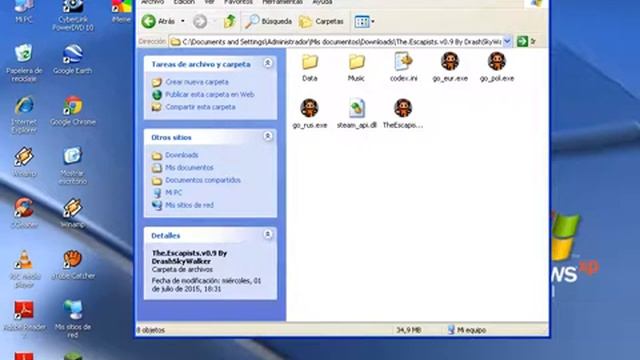Open the Ayuda menu
This screenshot has height=360, width=640.
tap(322, 2)
